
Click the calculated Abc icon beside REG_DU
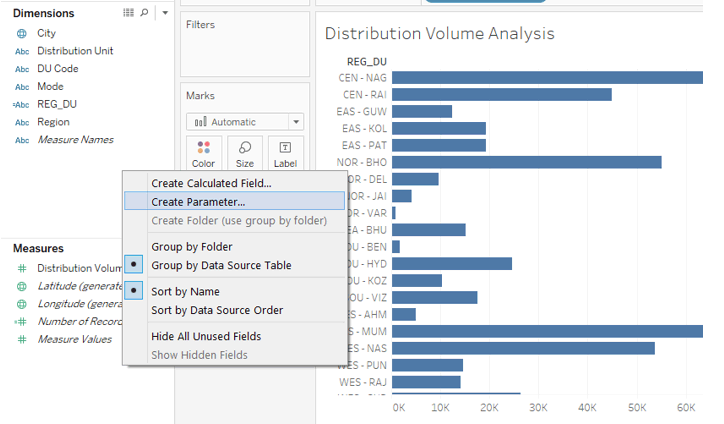(21, 104)
